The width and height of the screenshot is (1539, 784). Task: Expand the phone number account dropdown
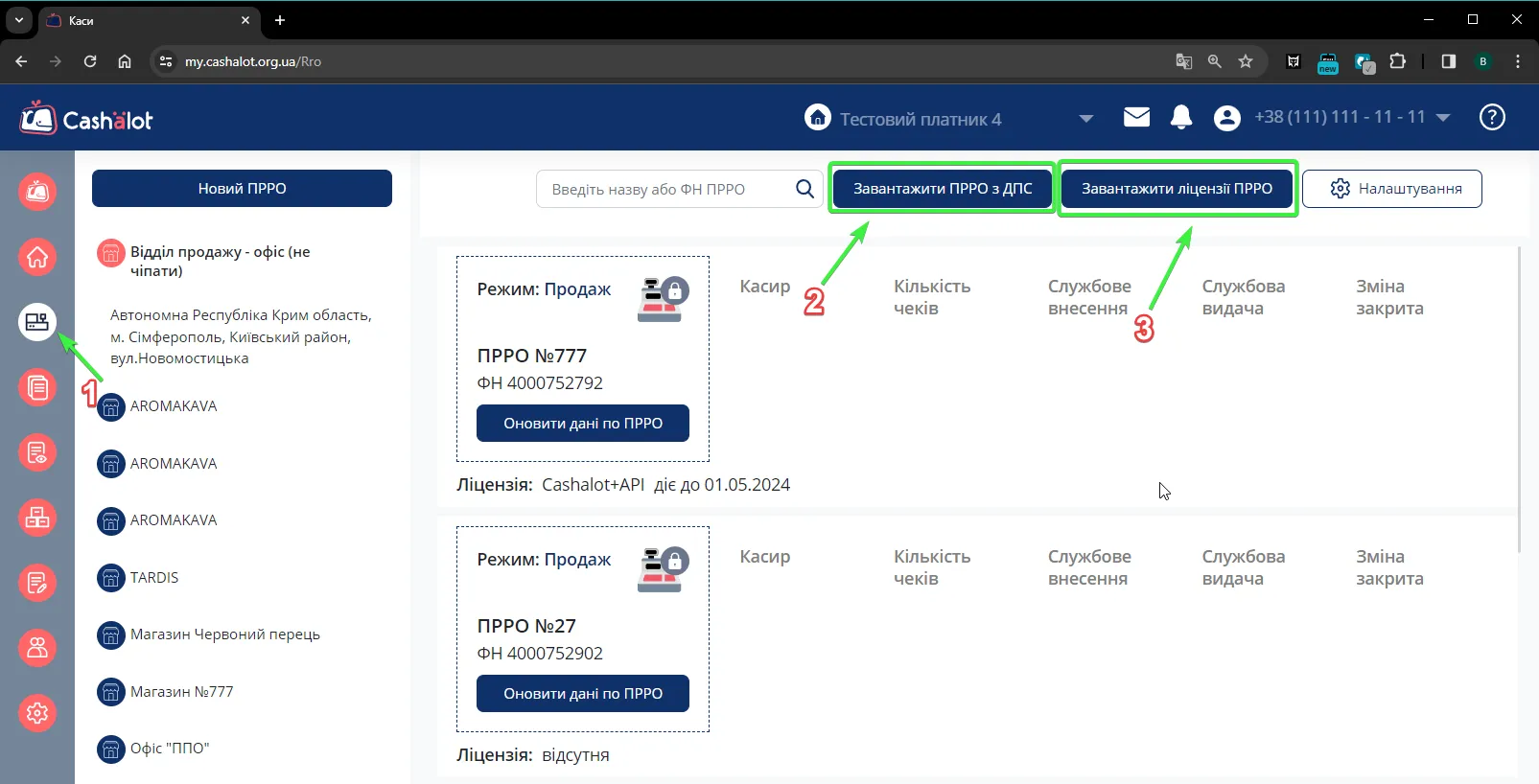pos(1443,117)
